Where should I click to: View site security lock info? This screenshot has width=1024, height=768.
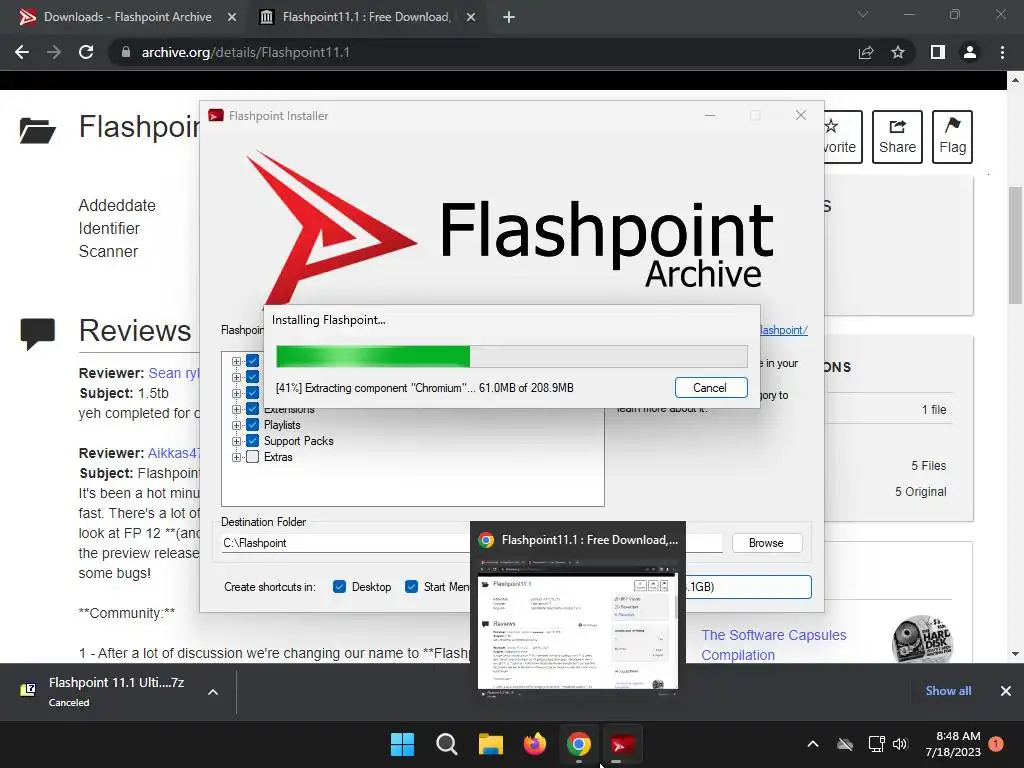coord(126,52)
